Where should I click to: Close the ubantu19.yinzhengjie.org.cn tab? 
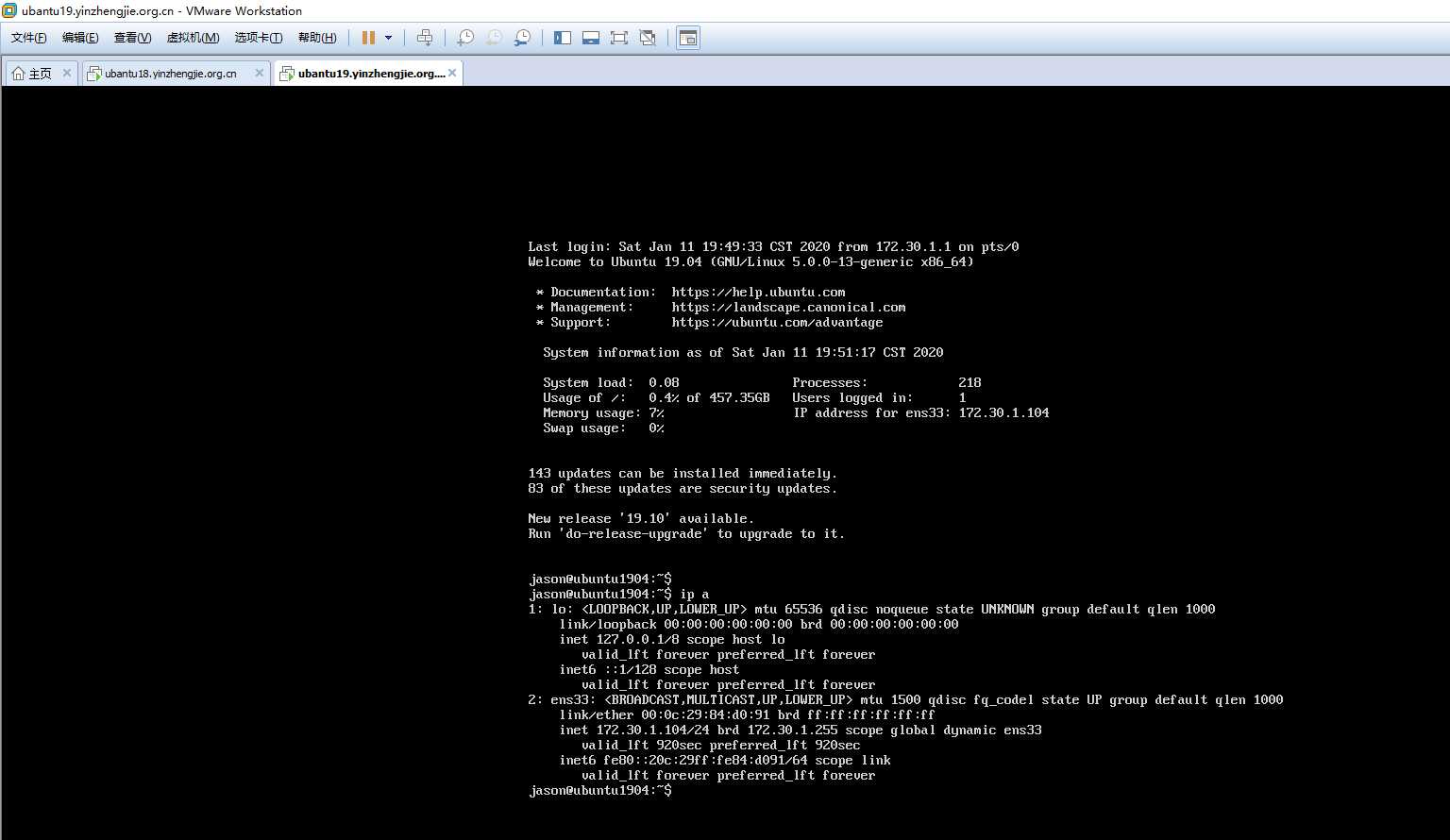click(x=452, y=73)
